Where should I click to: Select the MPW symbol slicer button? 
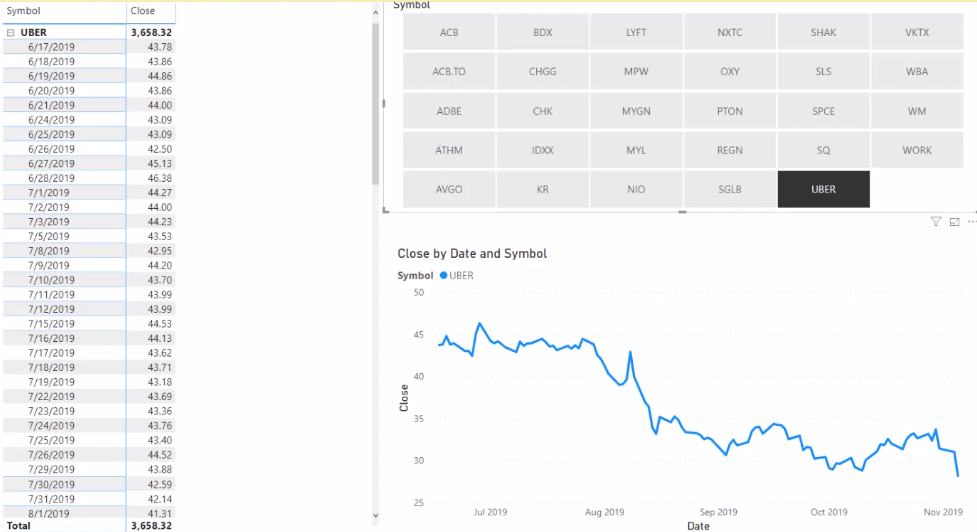[636, 71]
